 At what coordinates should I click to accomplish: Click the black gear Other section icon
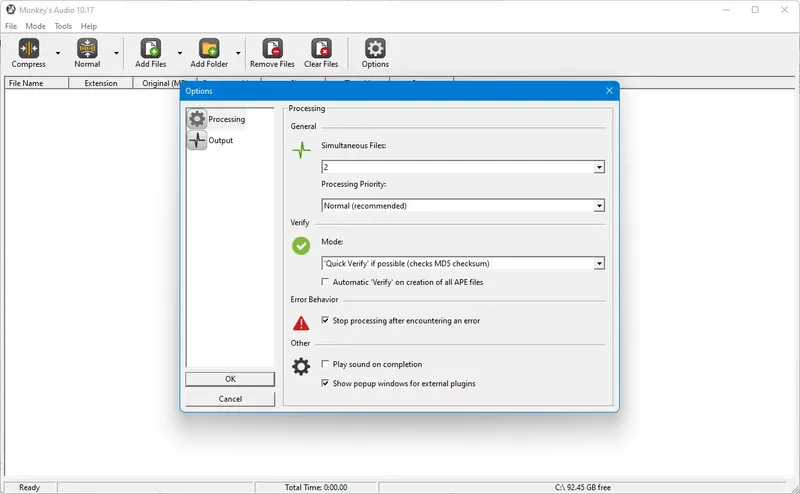301,366
